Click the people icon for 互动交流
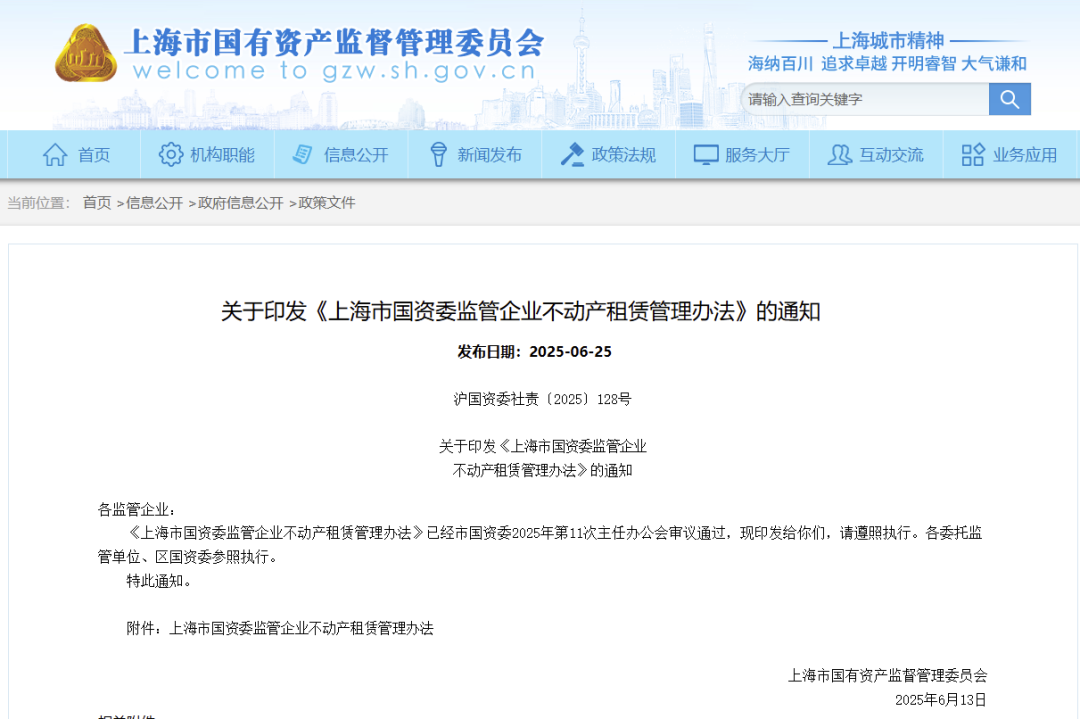The width and height of the screenshot is (1080, 719). tap(840, 155)
